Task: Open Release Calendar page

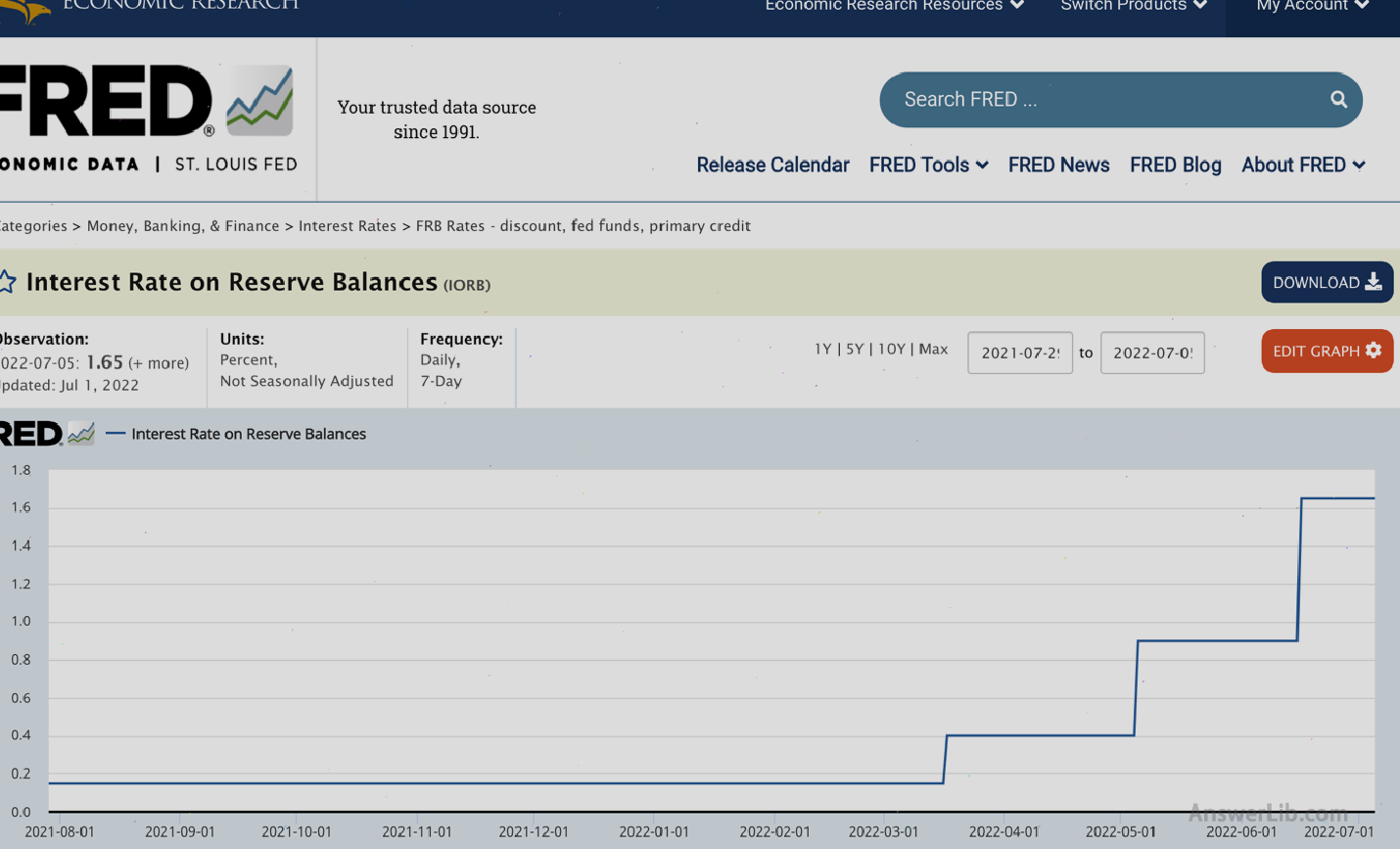Action: pyautogui.click(x=772, y=165)
